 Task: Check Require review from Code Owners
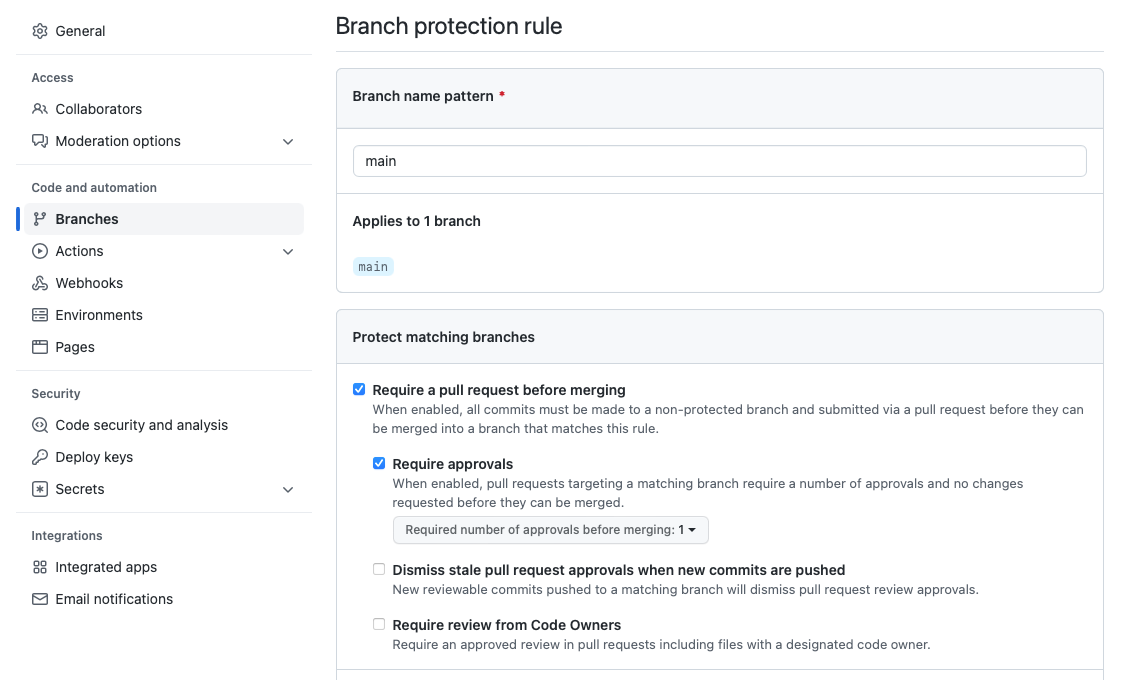pyautogui.click(x=379, y=624)
